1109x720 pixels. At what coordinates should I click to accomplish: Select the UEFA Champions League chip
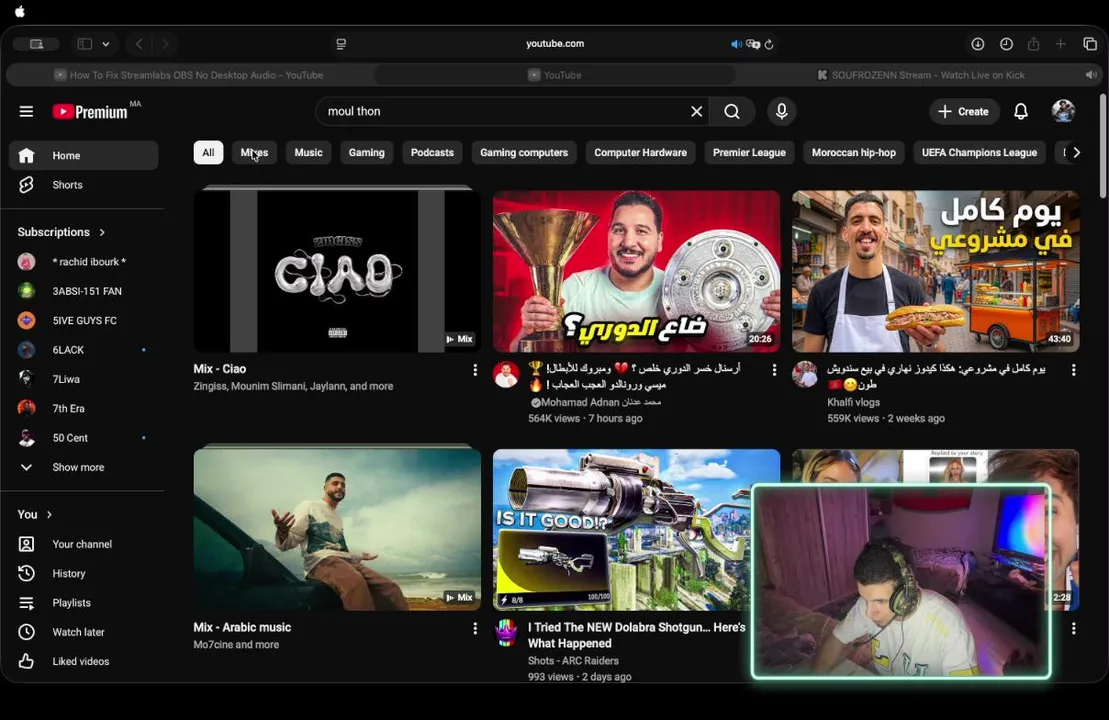click(x=979, y=153)
